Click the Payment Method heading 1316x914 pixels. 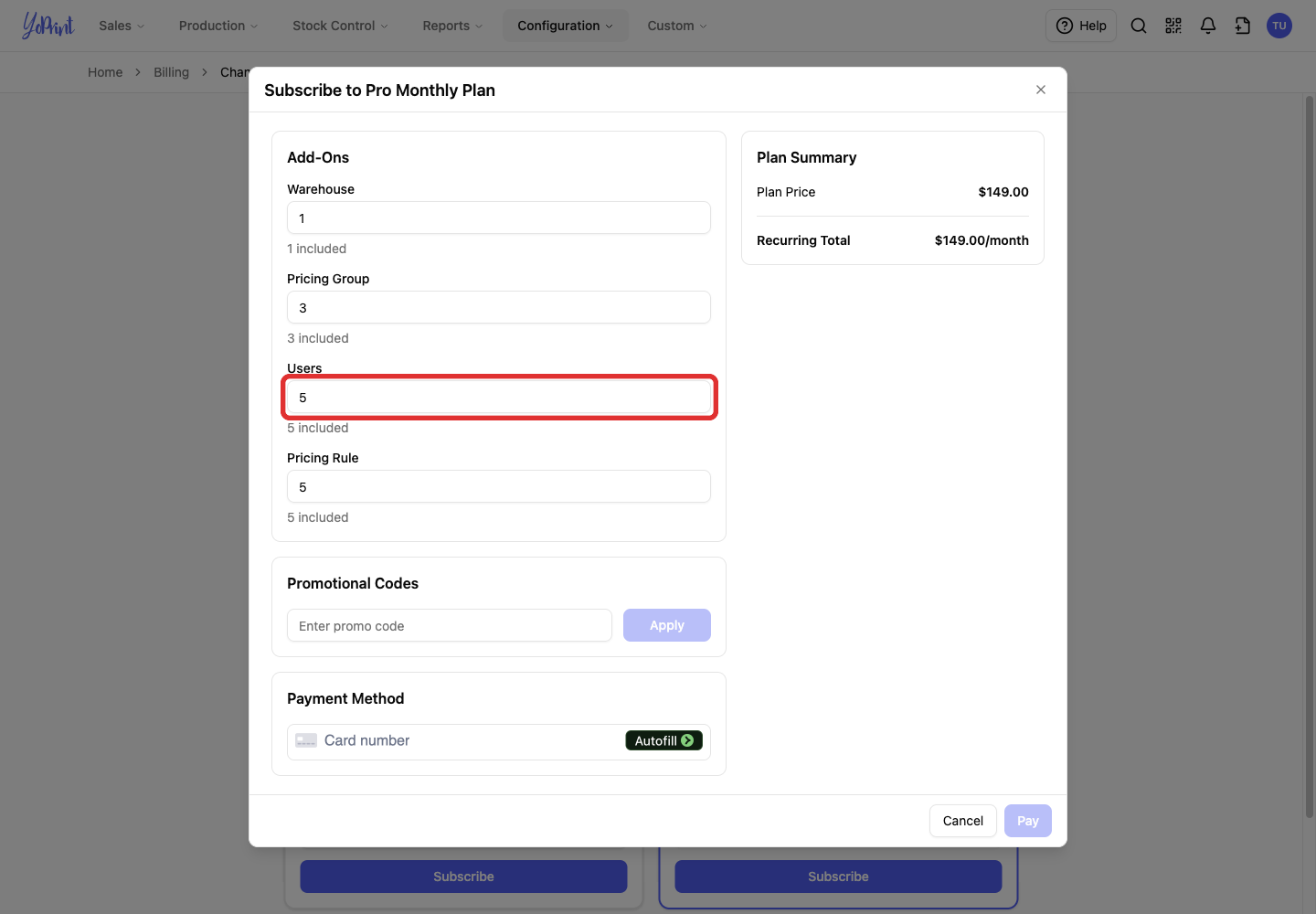click(345, 698)
